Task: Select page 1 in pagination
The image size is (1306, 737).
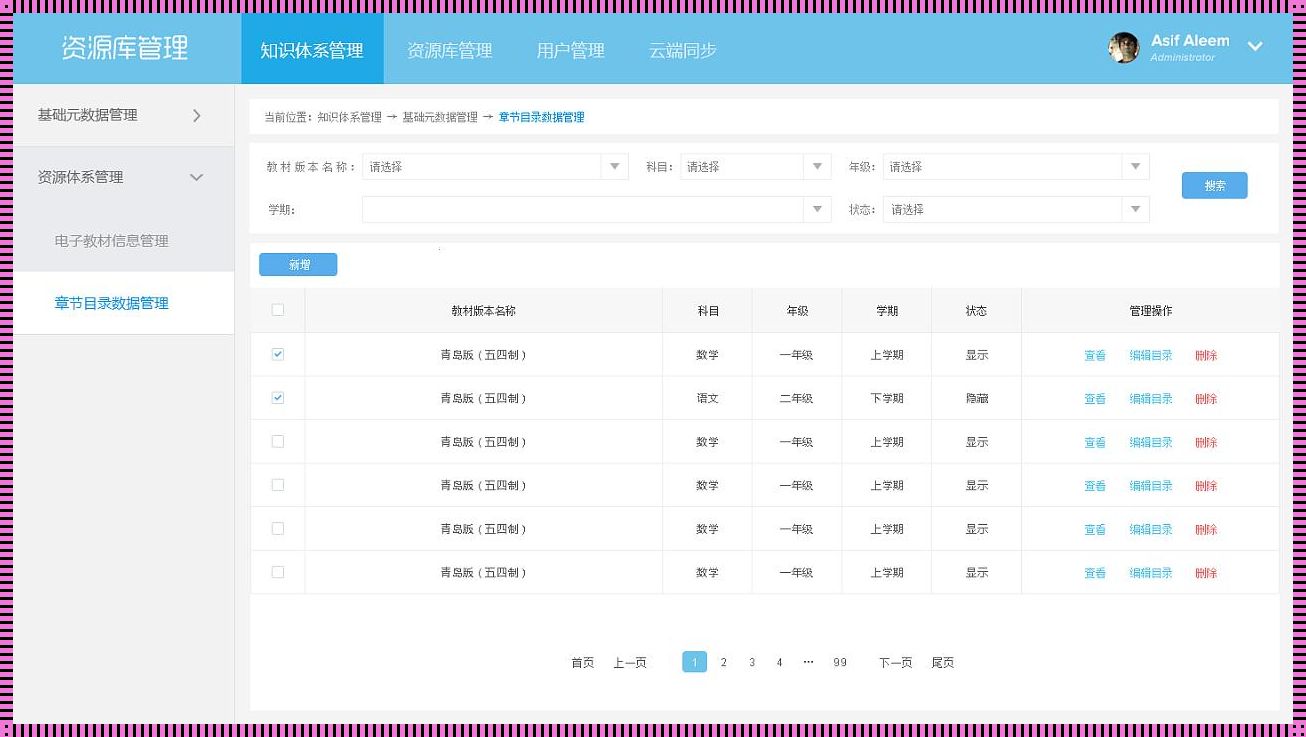Action: 695,662
